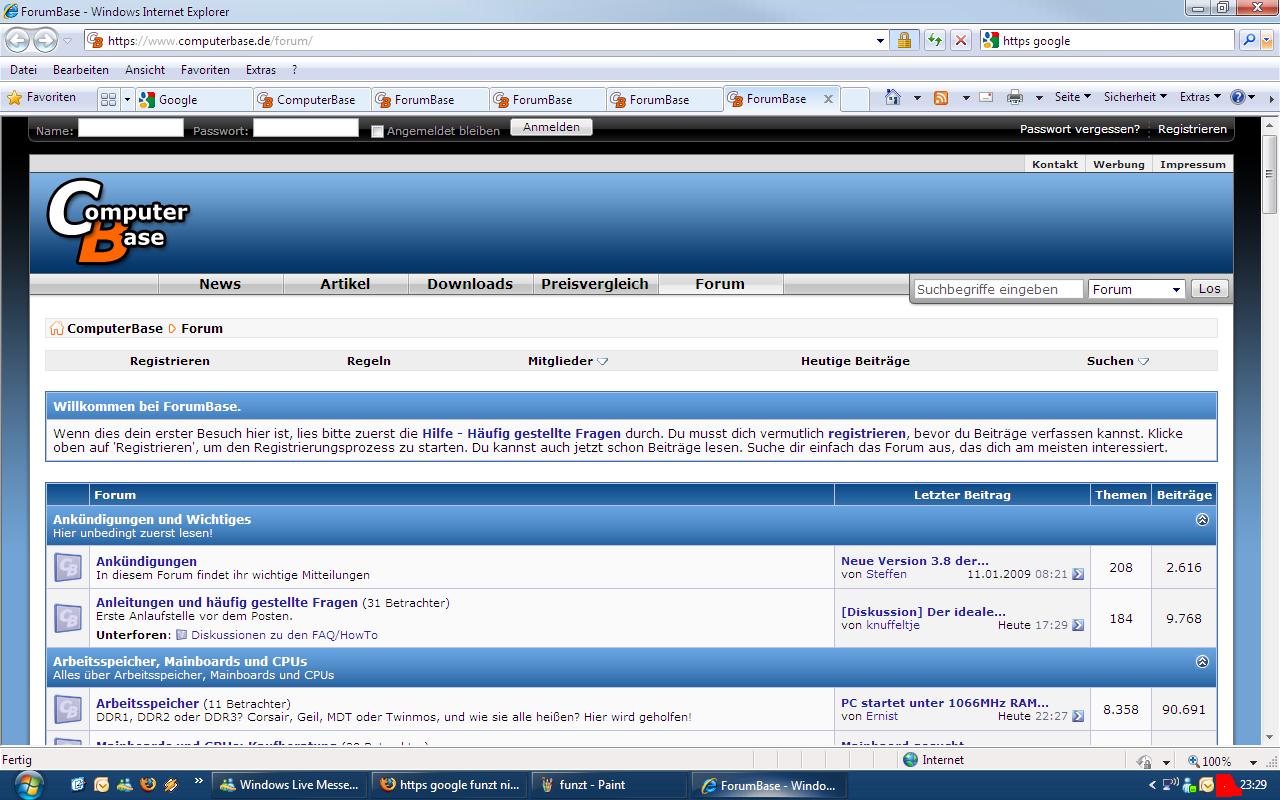Open Hilfe - Häufig gestellte Fragen link
1280x800 pixels.
[x=522, y=434]
